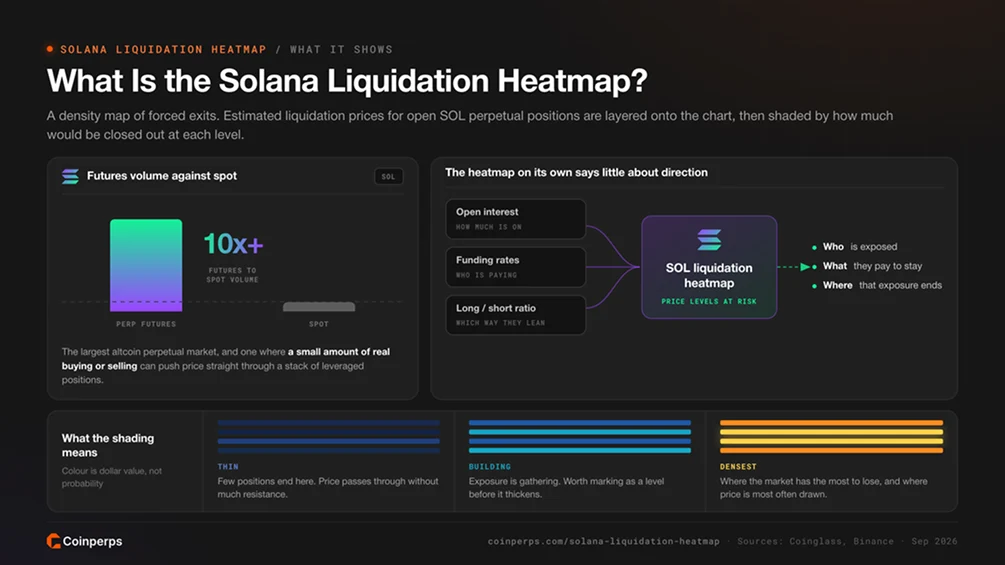Click the Funding rates box

tap(516, 267)
